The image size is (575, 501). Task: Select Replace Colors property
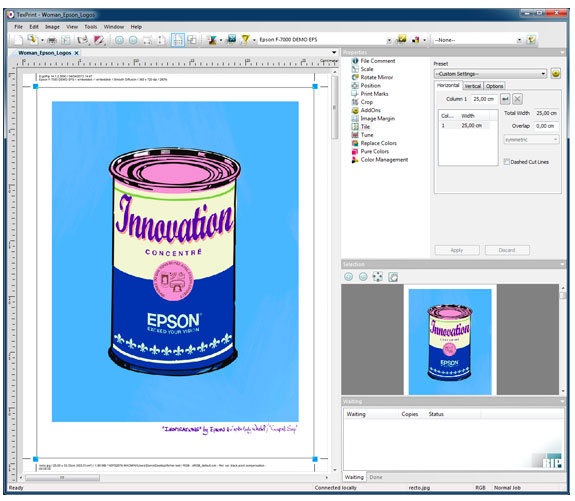click(x=378, y=143)
